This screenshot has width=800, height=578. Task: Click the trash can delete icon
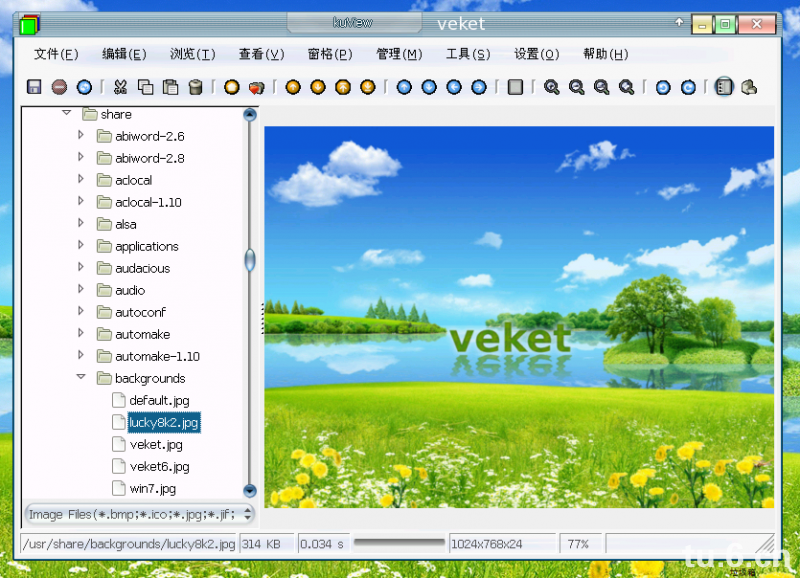[195, 87]
